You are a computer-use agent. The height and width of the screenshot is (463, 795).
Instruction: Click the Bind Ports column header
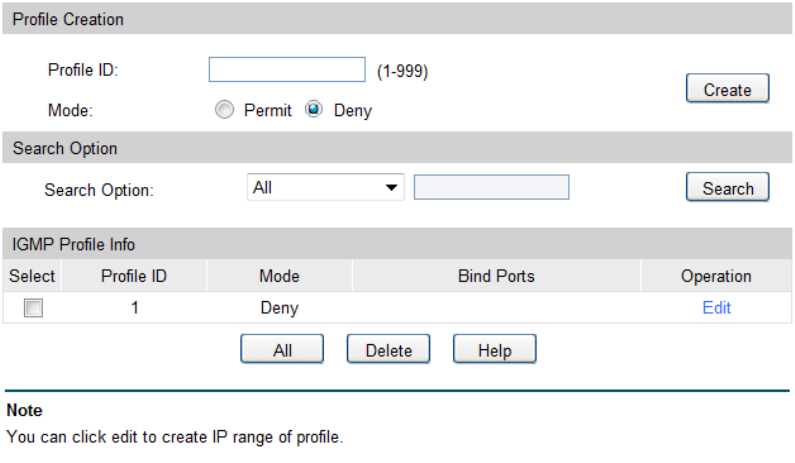(496, 276)
